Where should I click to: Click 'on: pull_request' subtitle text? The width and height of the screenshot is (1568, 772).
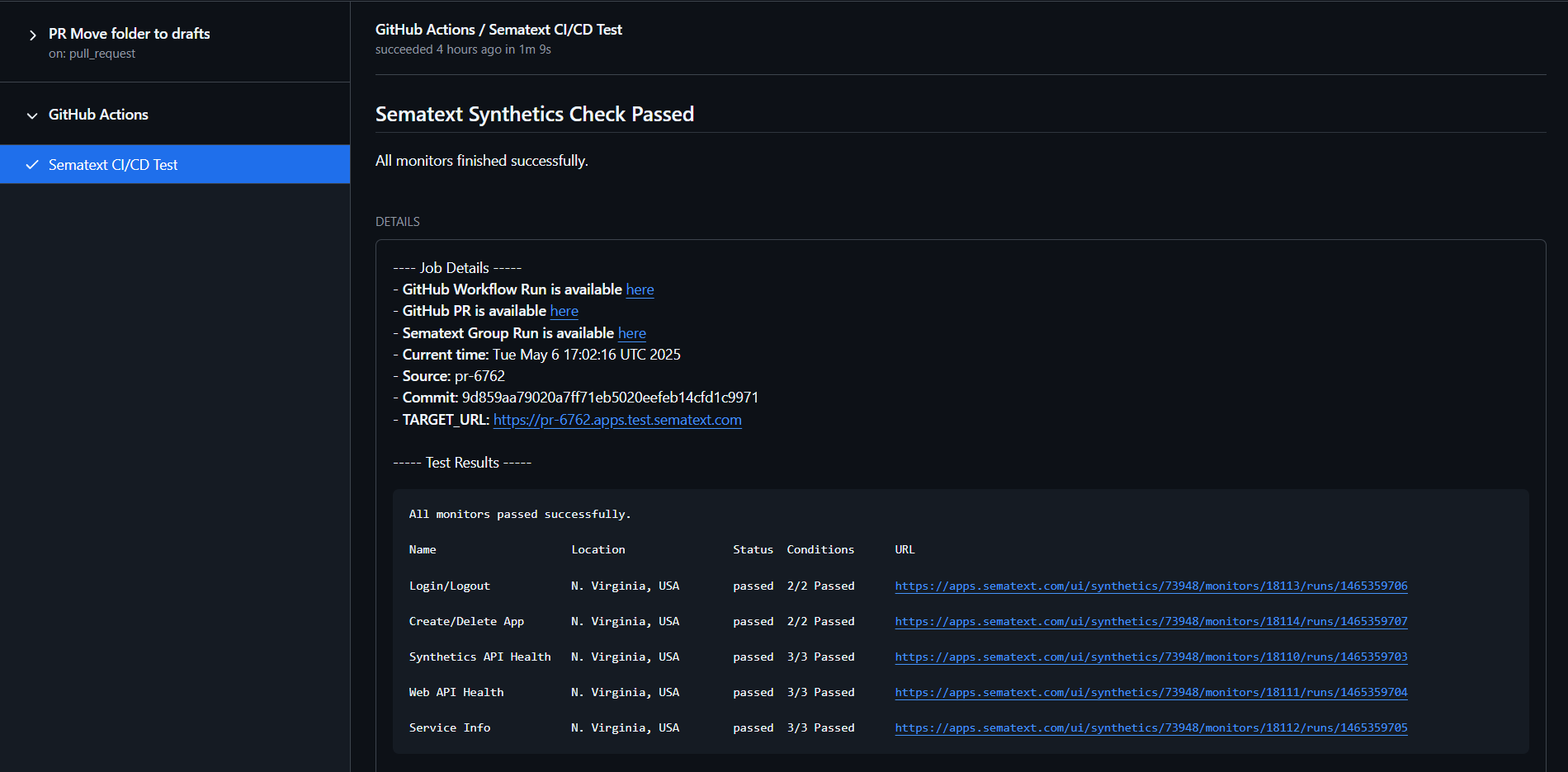coord(92,54)
